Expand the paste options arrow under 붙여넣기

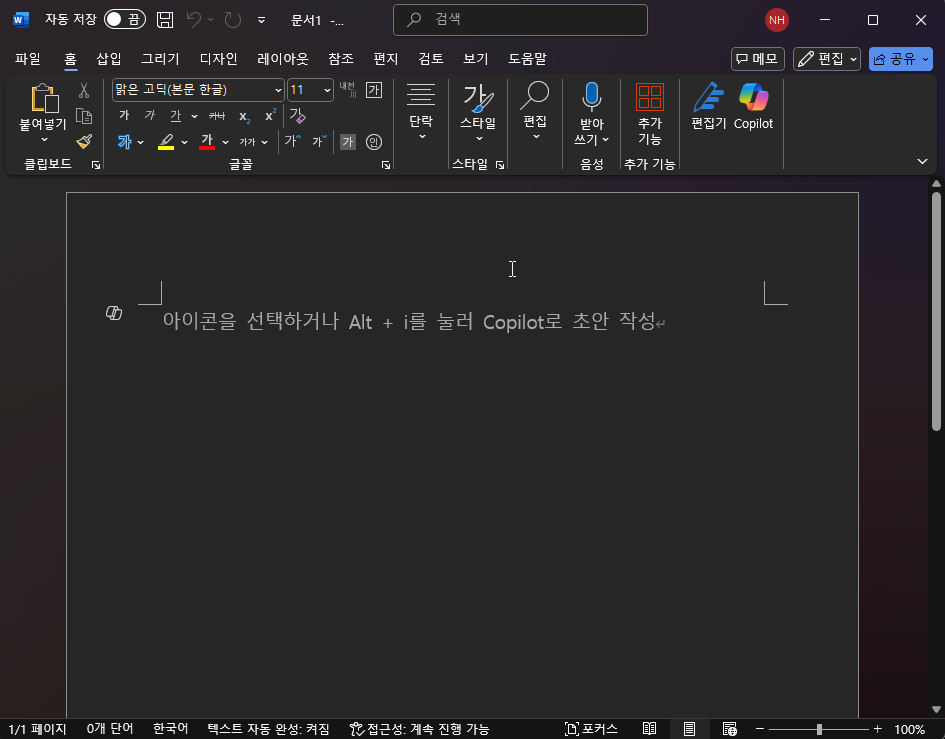pos(44,140)
